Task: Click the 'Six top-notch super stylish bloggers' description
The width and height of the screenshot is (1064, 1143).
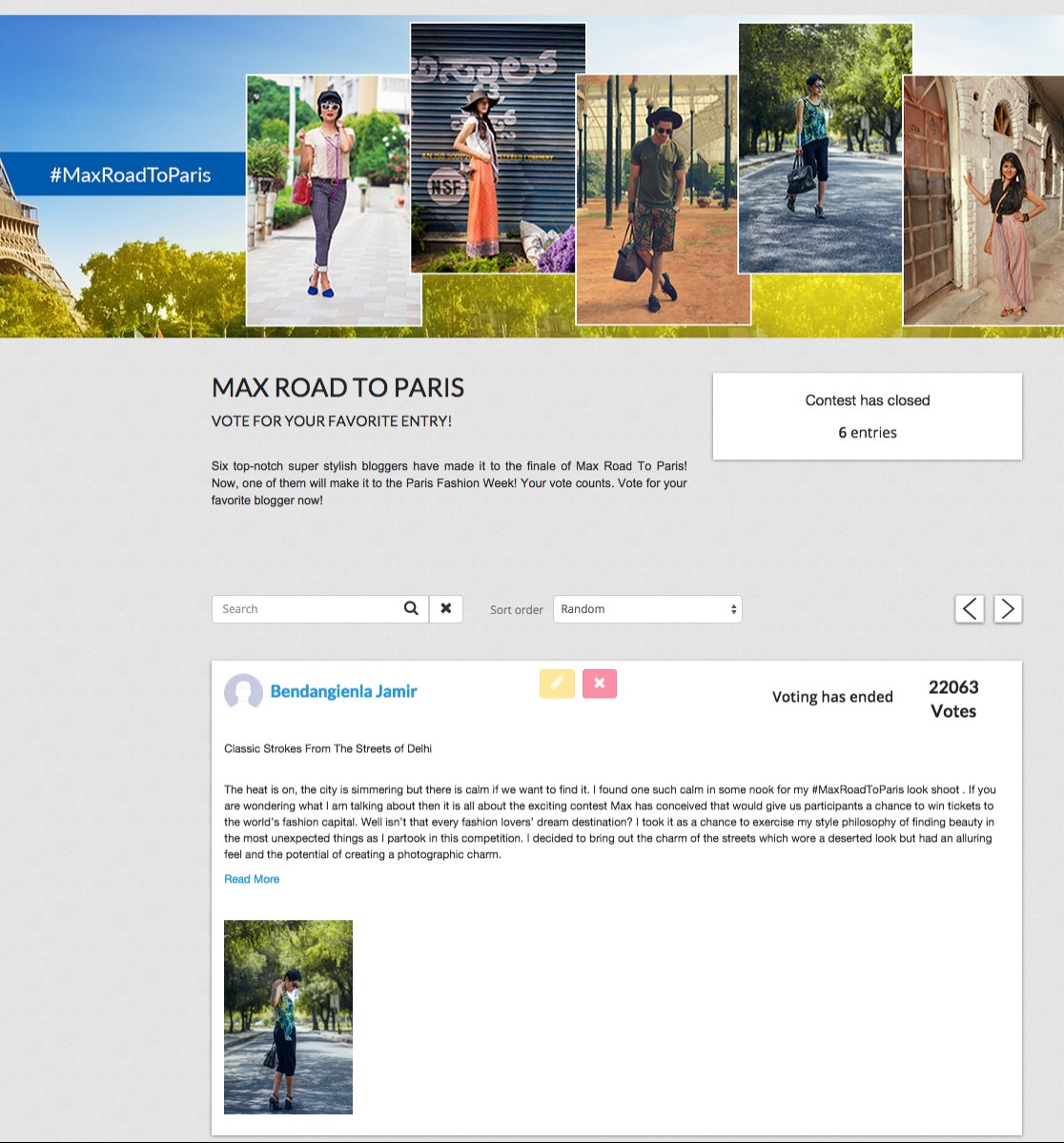Action: pyautogui.click(x=449, y=482)
